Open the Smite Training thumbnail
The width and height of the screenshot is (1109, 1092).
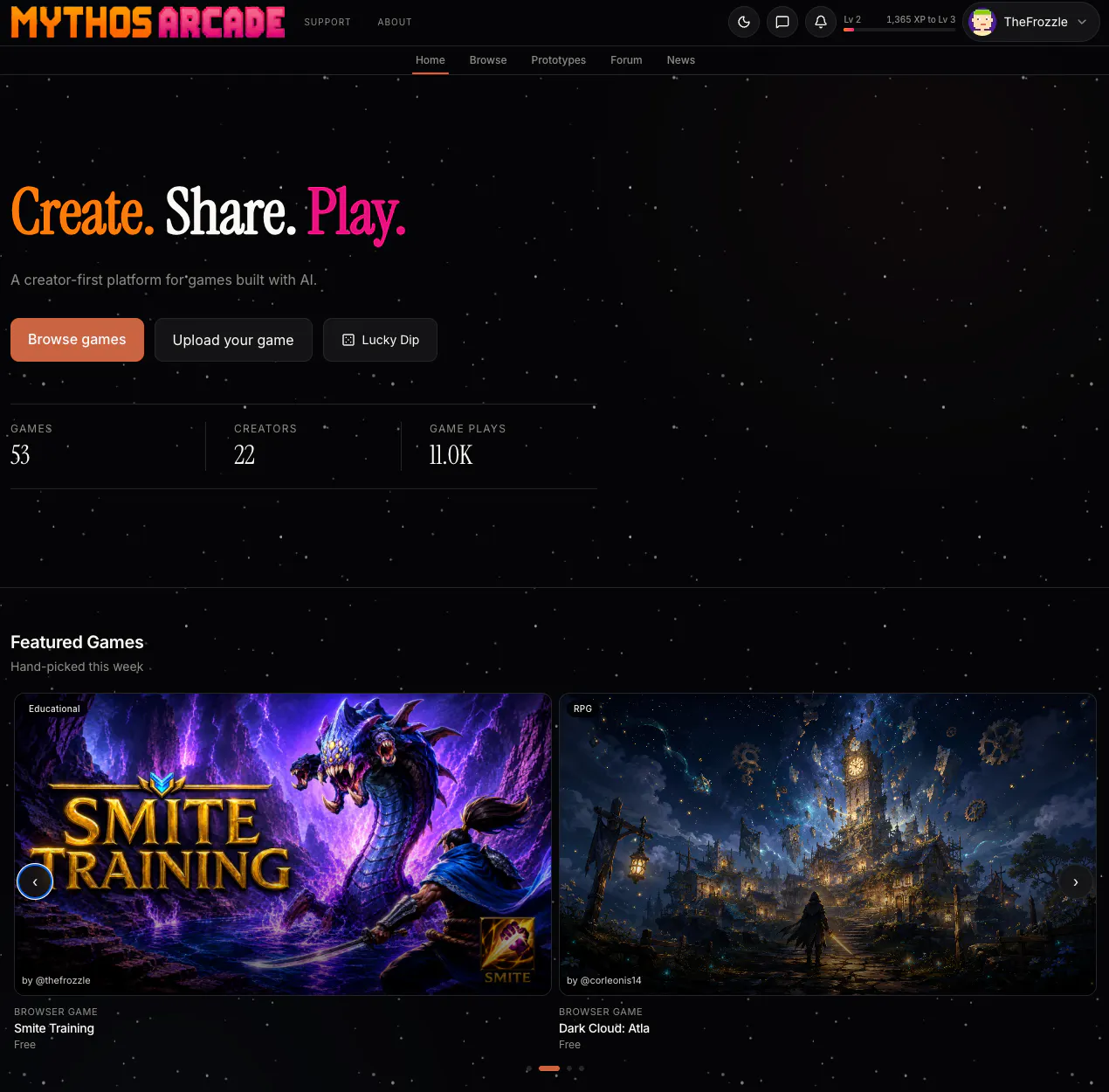point(283,844)
